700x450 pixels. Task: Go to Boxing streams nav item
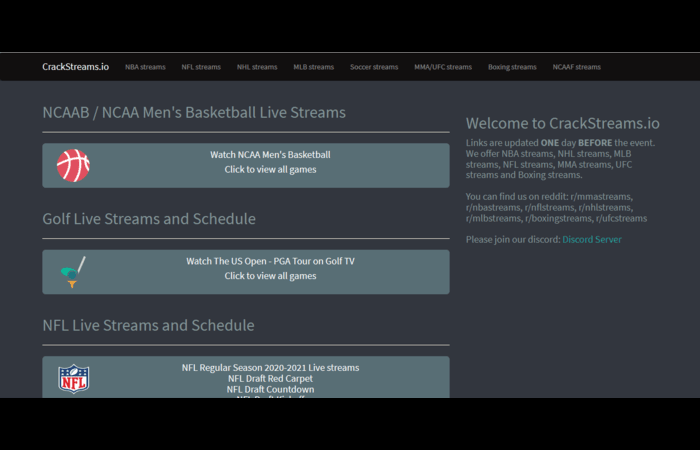[512, 67]
